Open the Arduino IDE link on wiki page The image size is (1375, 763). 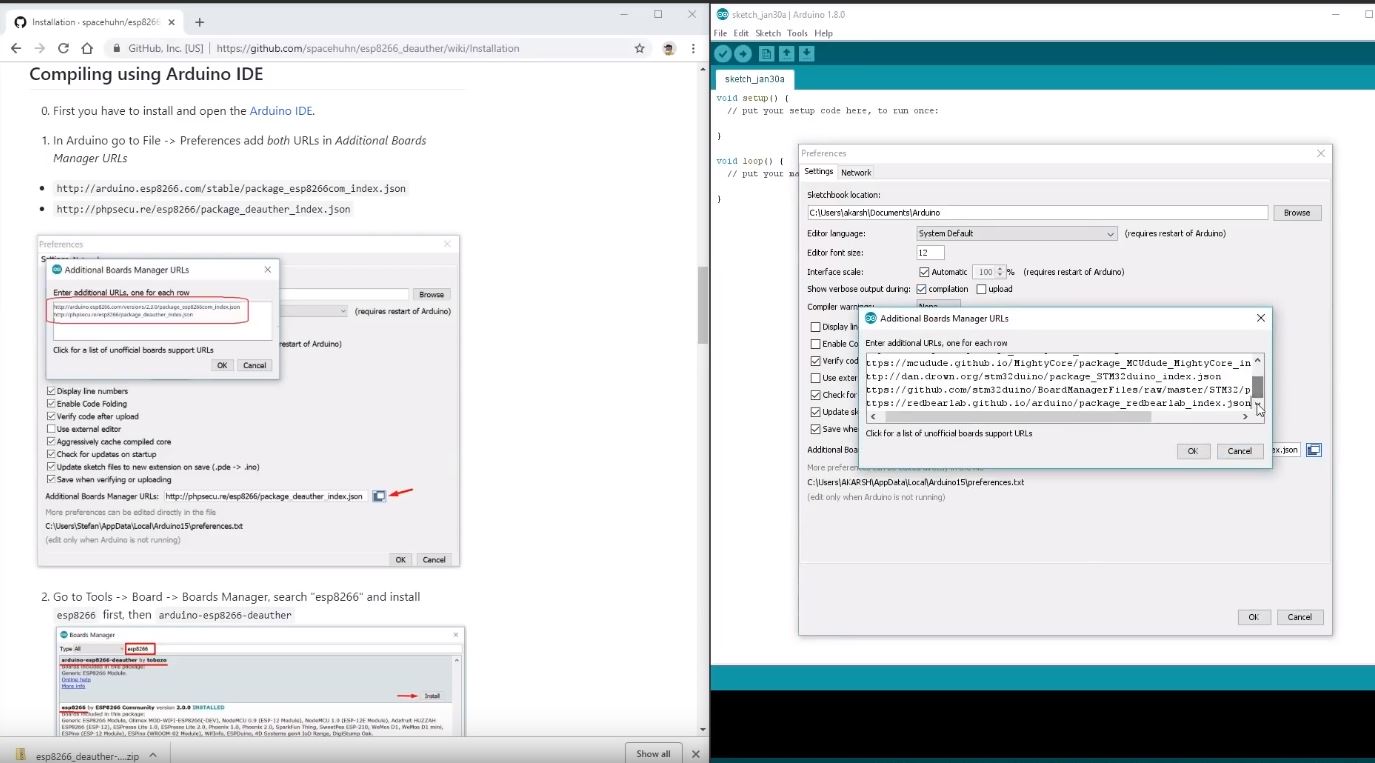[281, 111]
